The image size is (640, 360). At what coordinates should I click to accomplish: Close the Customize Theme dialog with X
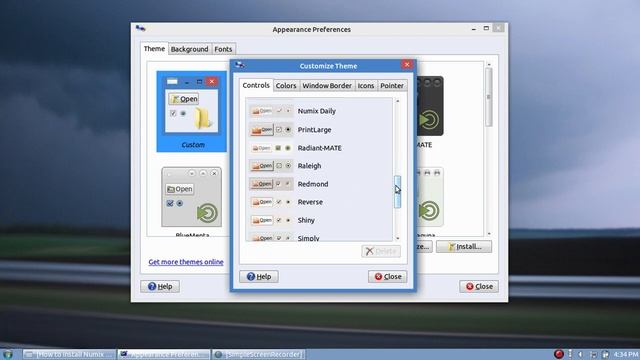(x=407, y=64)
